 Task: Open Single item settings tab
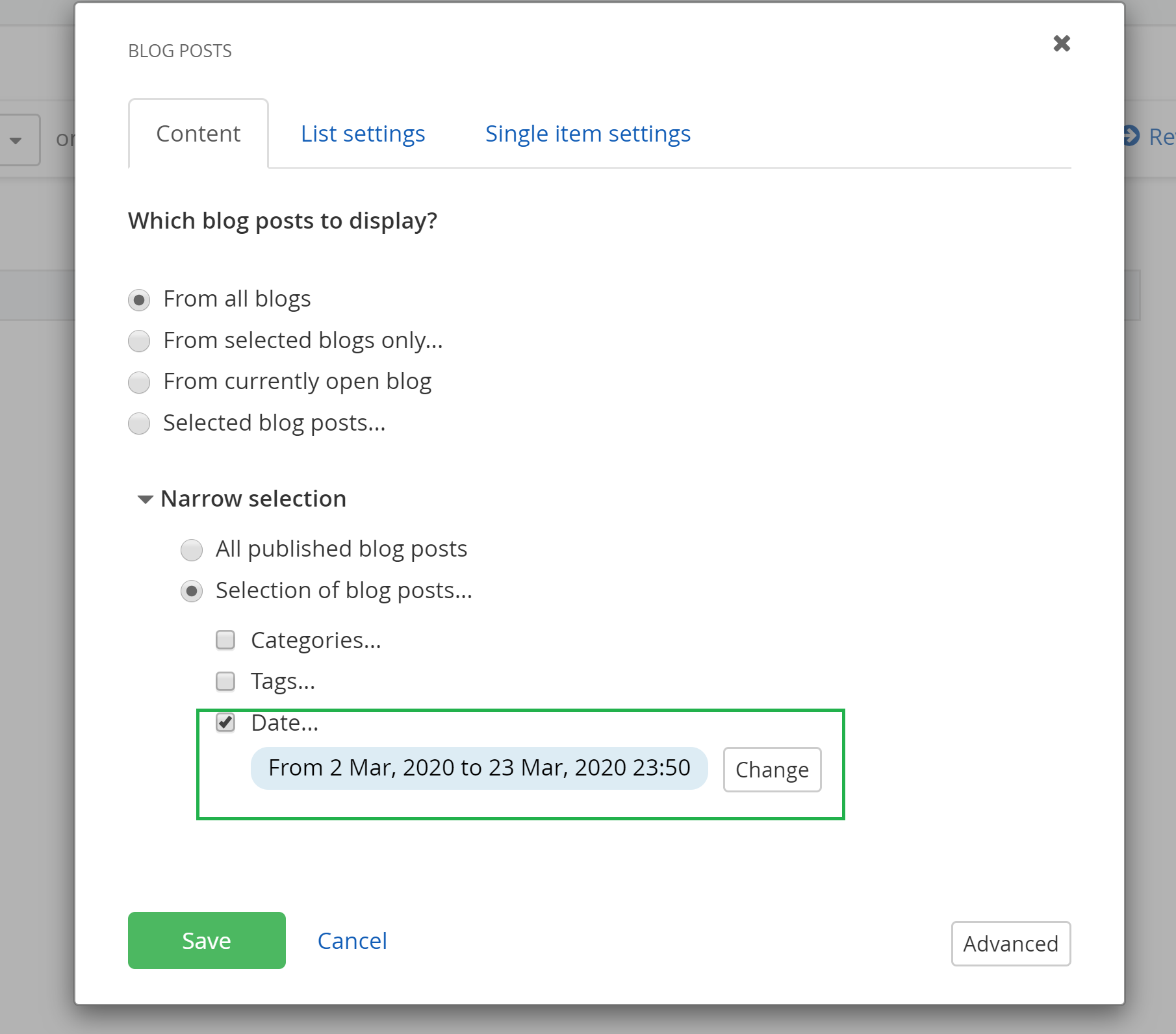587,133
